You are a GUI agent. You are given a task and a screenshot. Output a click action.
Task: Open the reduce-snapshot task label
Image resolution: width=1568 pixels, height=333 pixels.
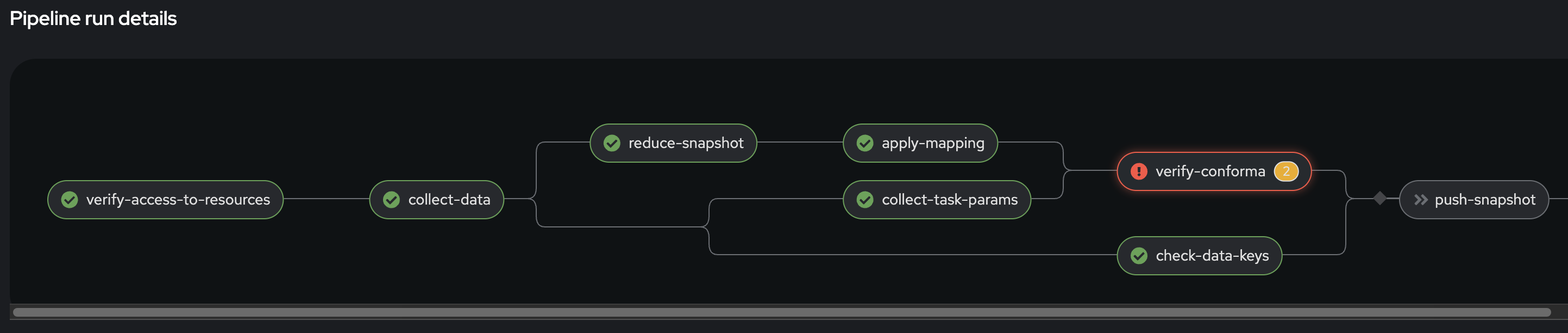(686, 143)
